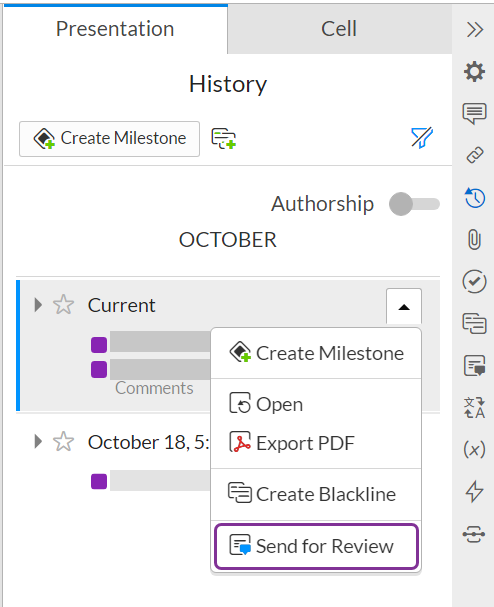Open the settings gear in sidebar
The image size is (494, 607).
coord(474,72)
